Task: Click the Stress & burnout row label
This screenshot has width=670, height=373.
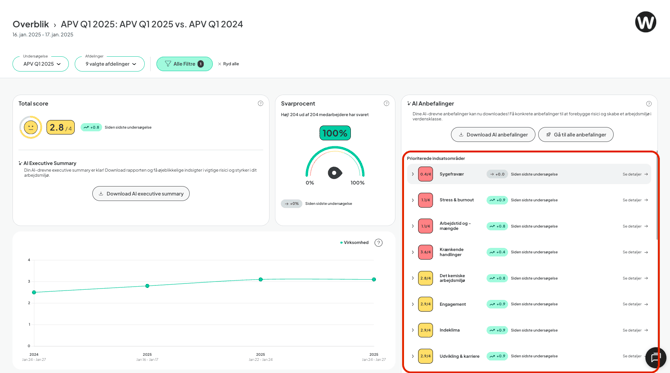Action: (457, 200)
